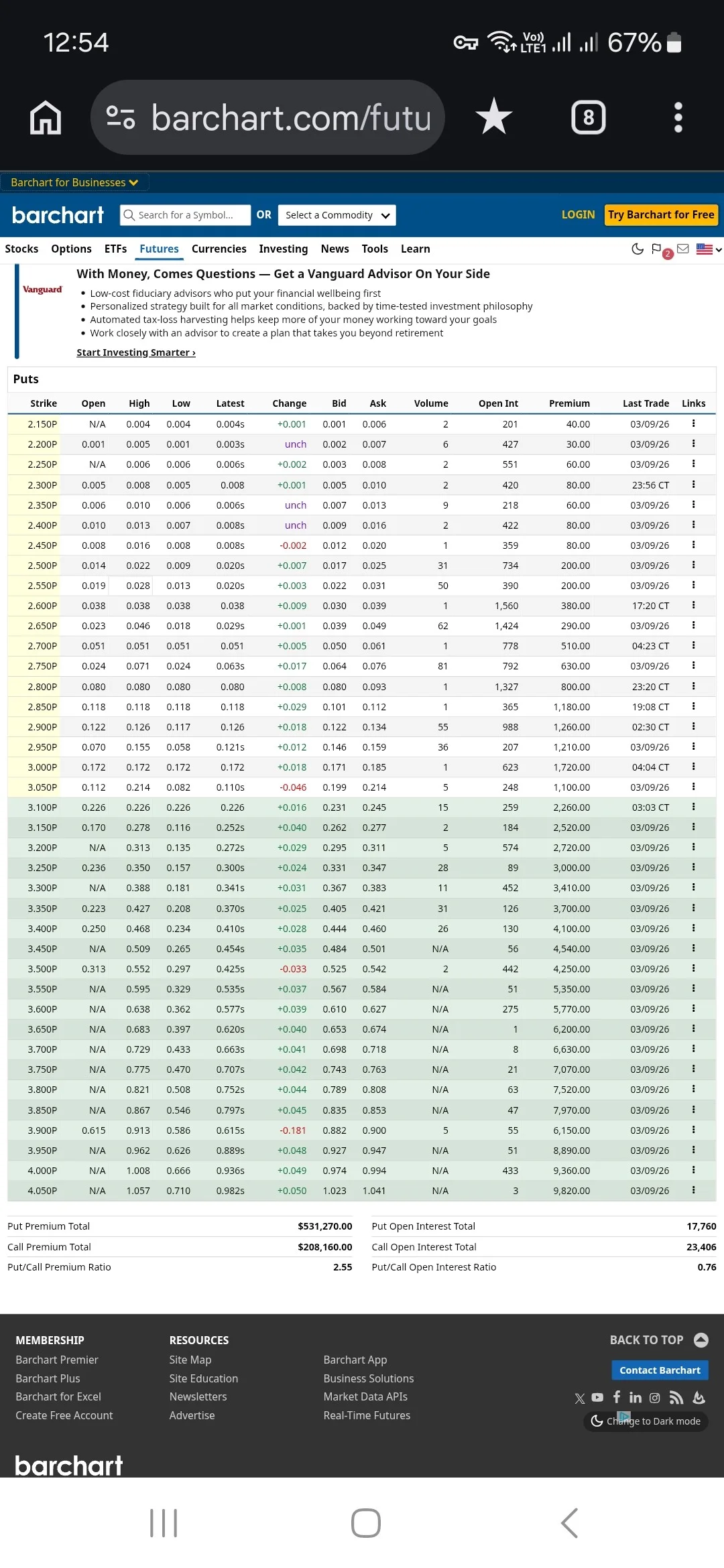Image resolution: width=724 pixels, height=1568 pixels.
Task: Focus the Search for a Symbol field
Action: click(185, 215)
